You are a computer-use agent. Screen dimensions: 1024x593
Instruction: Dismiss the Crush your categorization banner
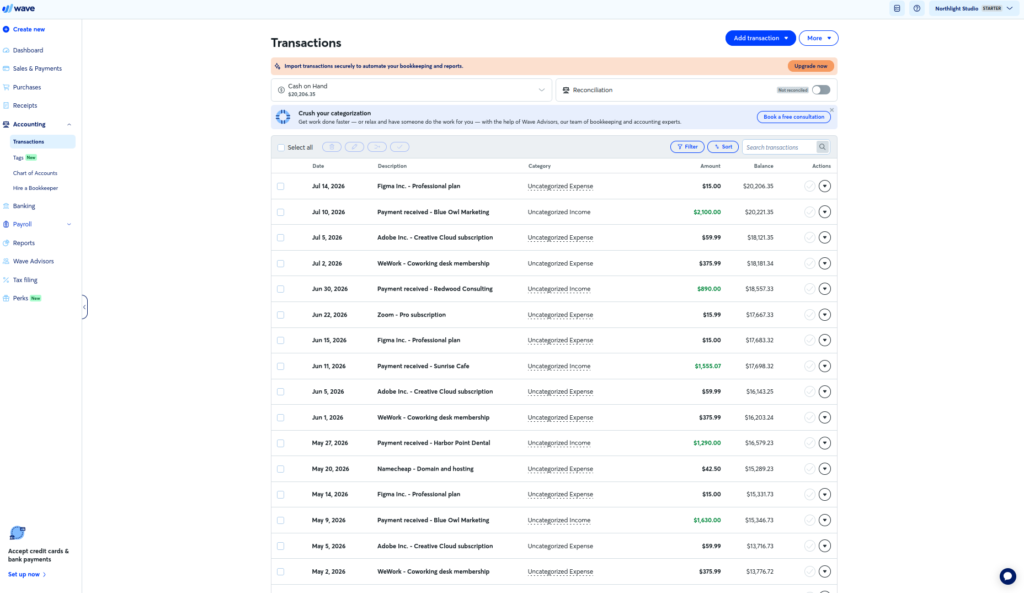pyautogui.click(x=832, y=110)
